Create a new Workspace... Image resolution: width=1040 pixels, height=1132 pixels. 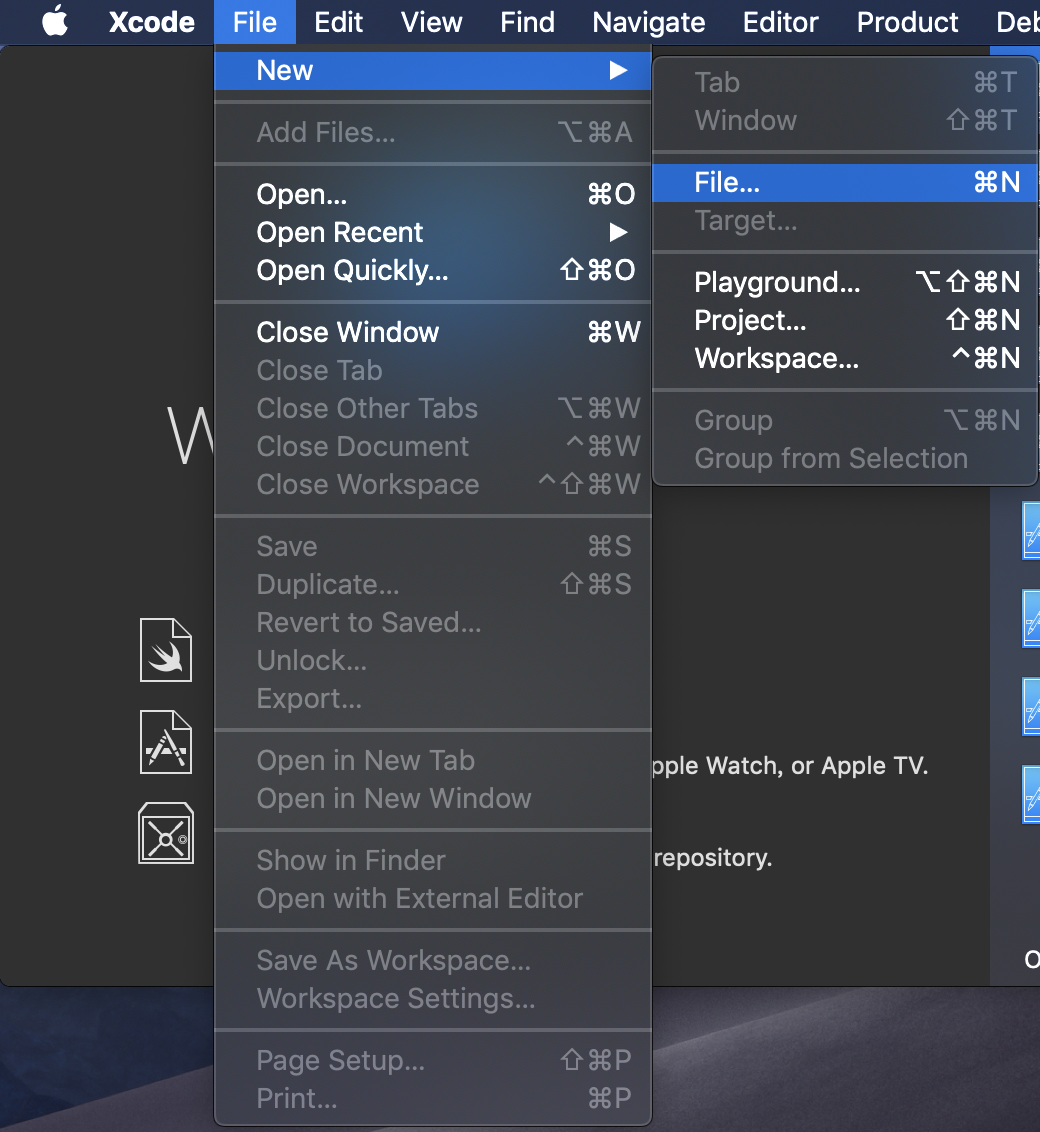(x=845, y=359)
